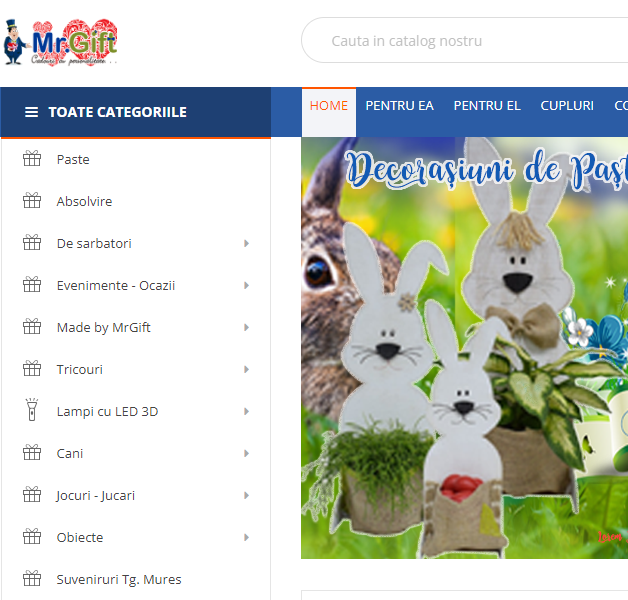
Task: Click the Cauta in catalog nostru search field
Action: [x=465, y=40]
